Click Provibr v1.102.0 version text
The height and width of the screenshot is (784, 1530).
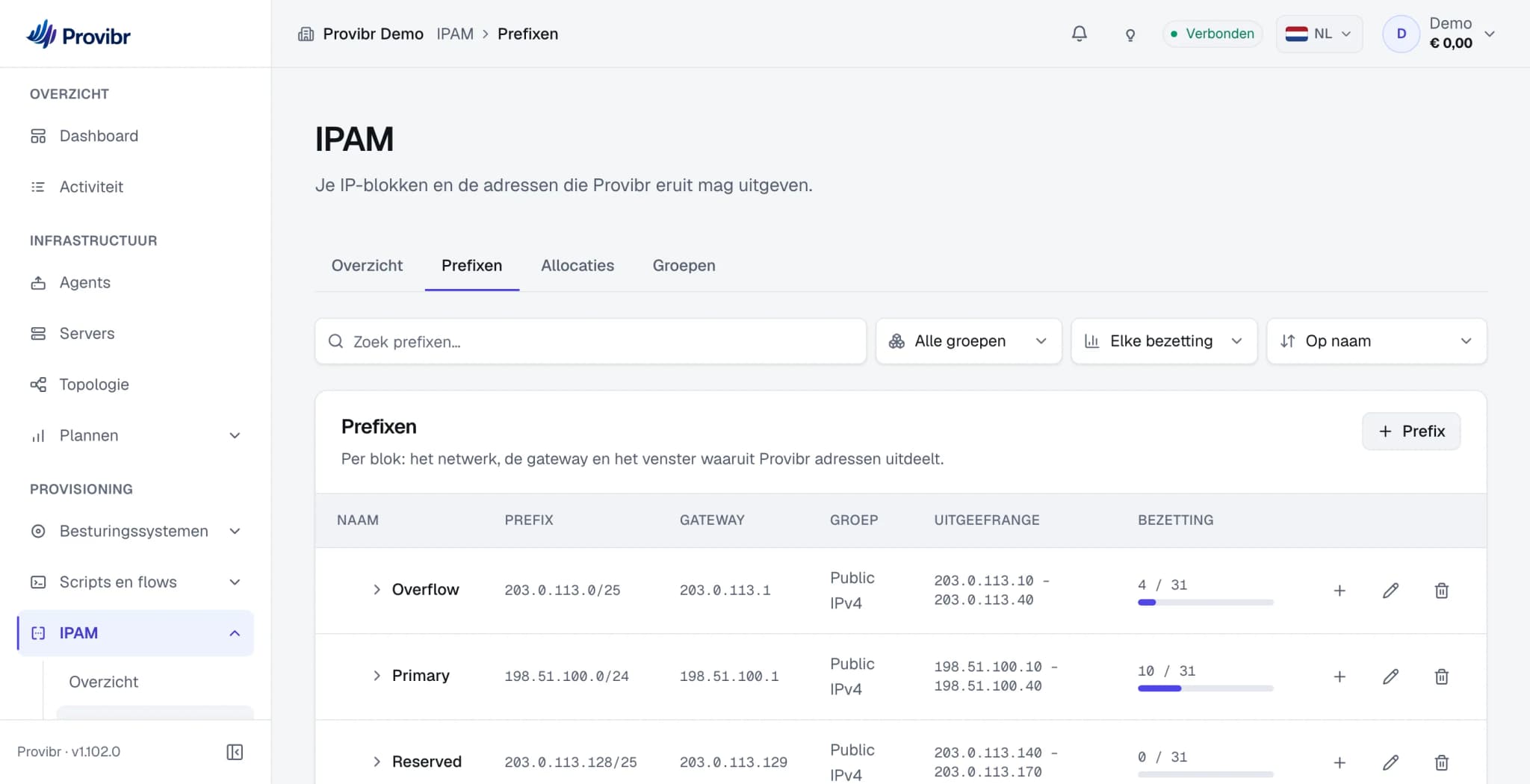point(69,752)
